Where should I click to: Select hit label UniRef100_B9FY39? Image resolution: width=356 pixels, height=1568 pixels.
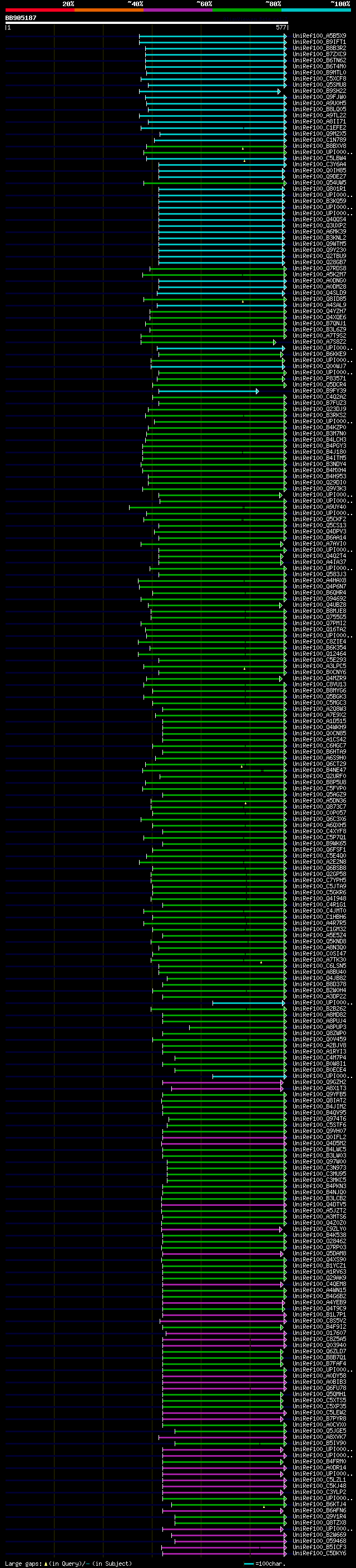[319, 391]
